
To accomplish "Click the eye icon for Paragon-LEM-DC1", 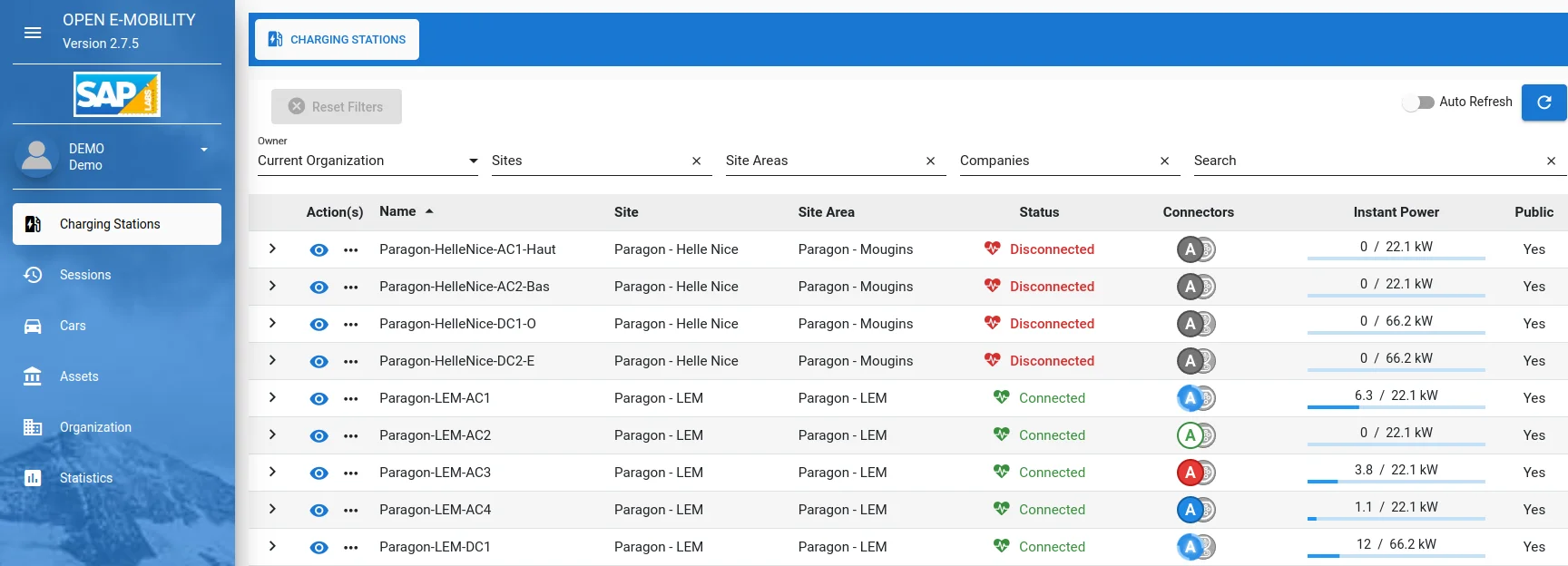I will pyautogui.click(x=318, y=548).
